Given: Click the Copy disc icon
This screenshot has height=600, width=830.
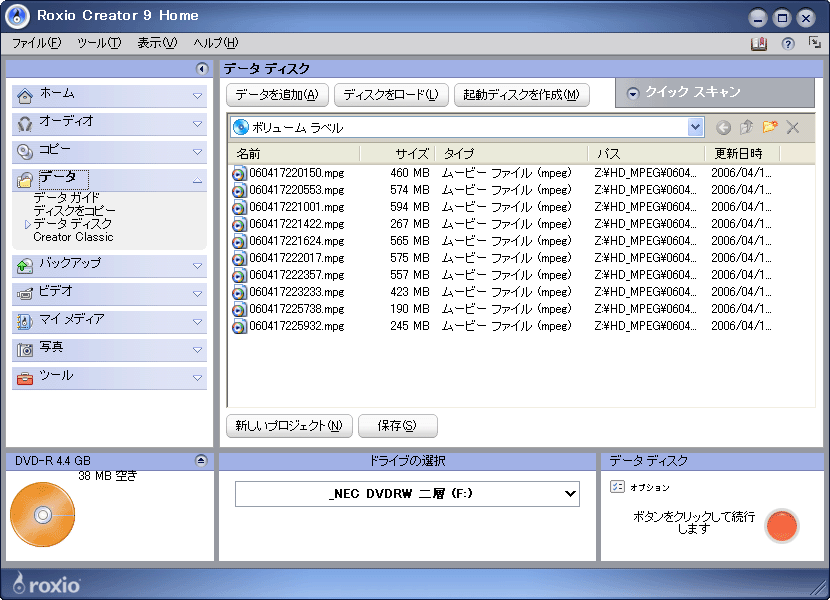Looking at the screenshot, I should click(x=25, y=152).
